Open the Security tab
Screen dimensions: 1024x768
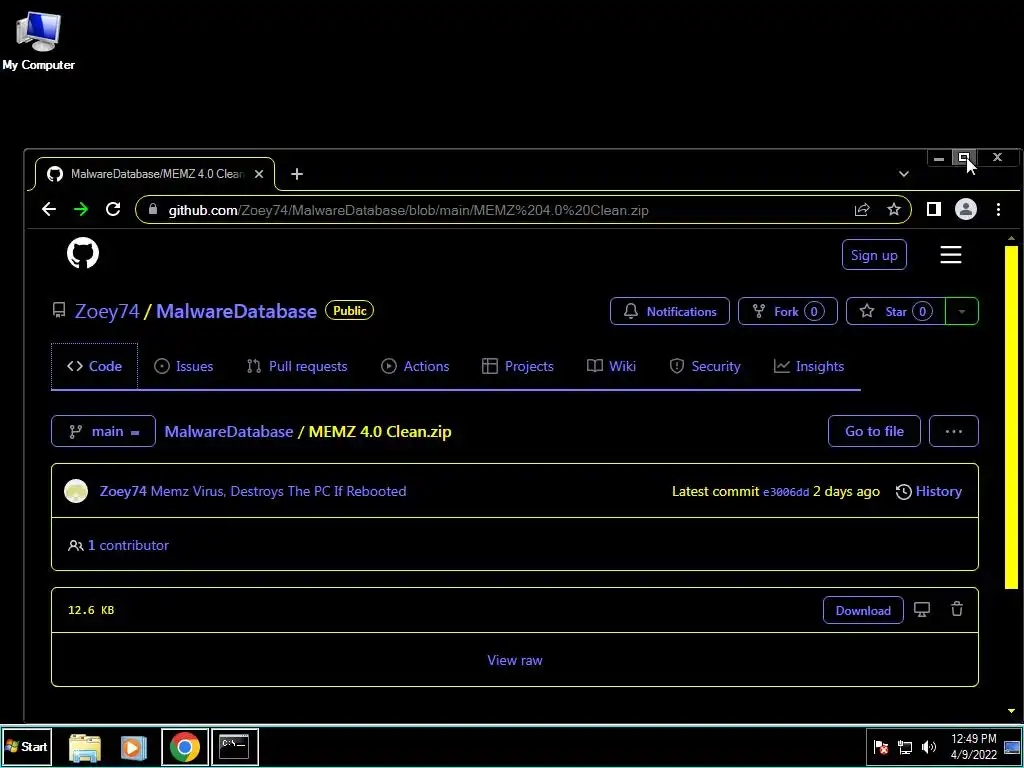tap(705, 366)
